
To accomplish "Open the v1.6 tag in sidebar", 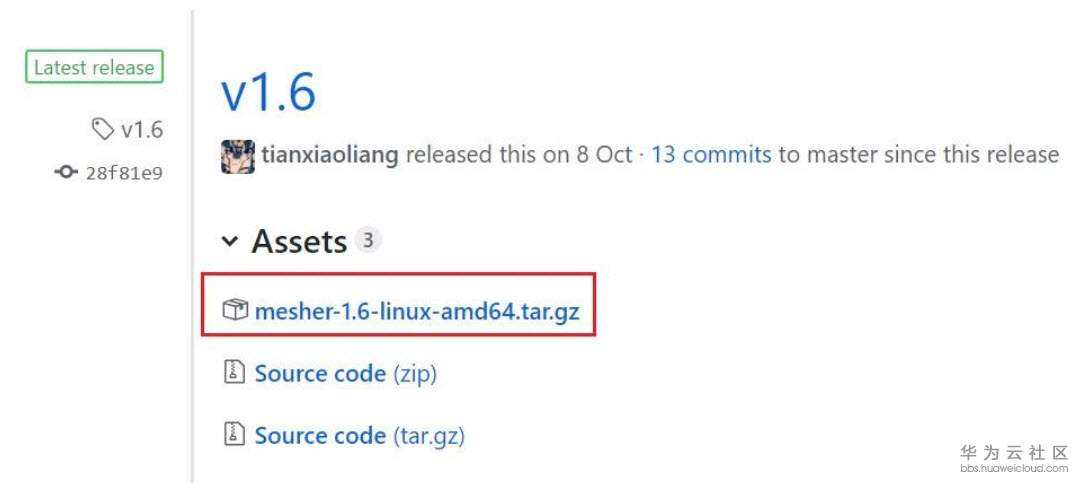I will coord(141,129).
